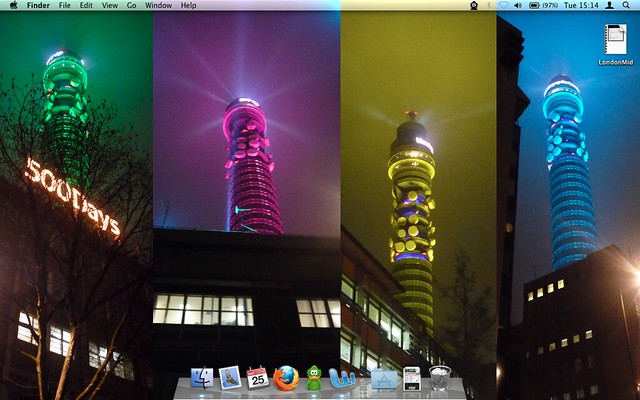Viewport: 640px width, 400px height.
Task: Open Adium green duck icon
Action: [314, 378]
